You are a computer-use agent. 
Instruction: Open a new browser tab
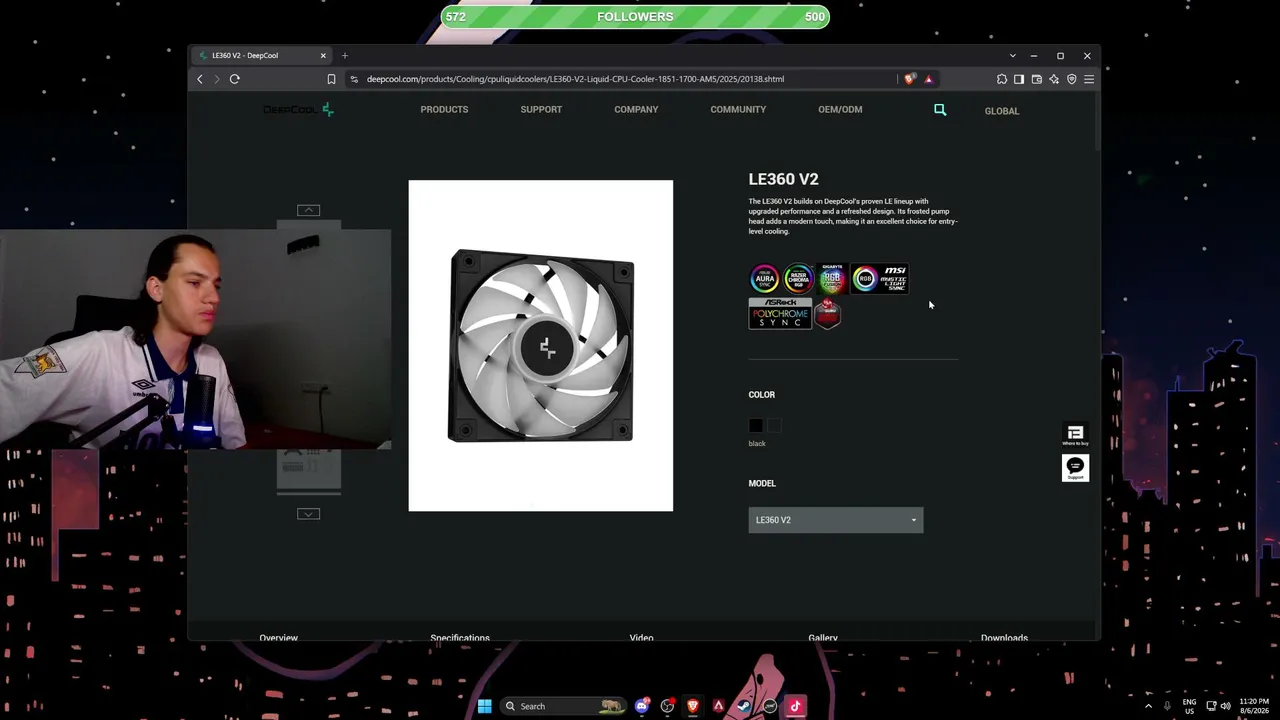click(x=345, y=55)
